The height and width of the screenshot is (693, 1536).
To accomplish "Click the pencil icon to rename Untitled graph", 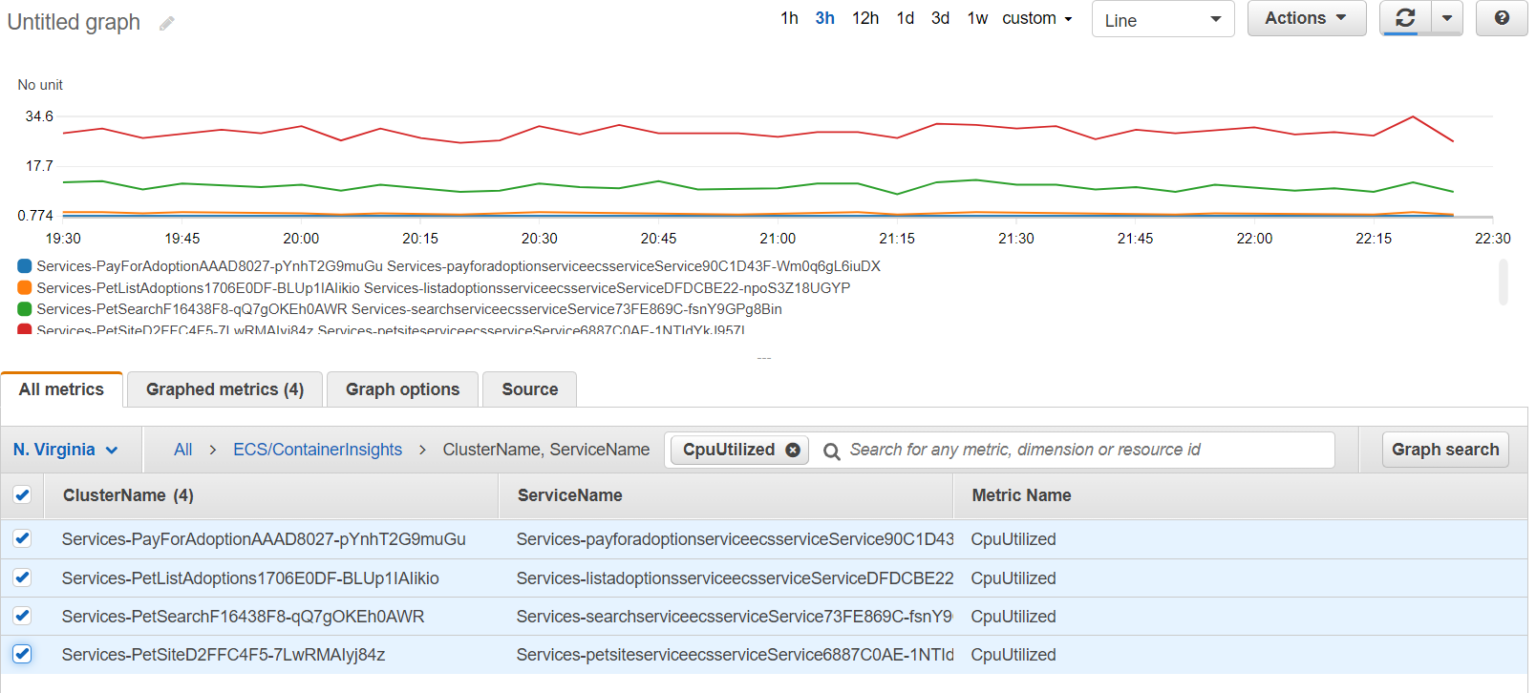I will pyautogui.click(x=166, y=22).
